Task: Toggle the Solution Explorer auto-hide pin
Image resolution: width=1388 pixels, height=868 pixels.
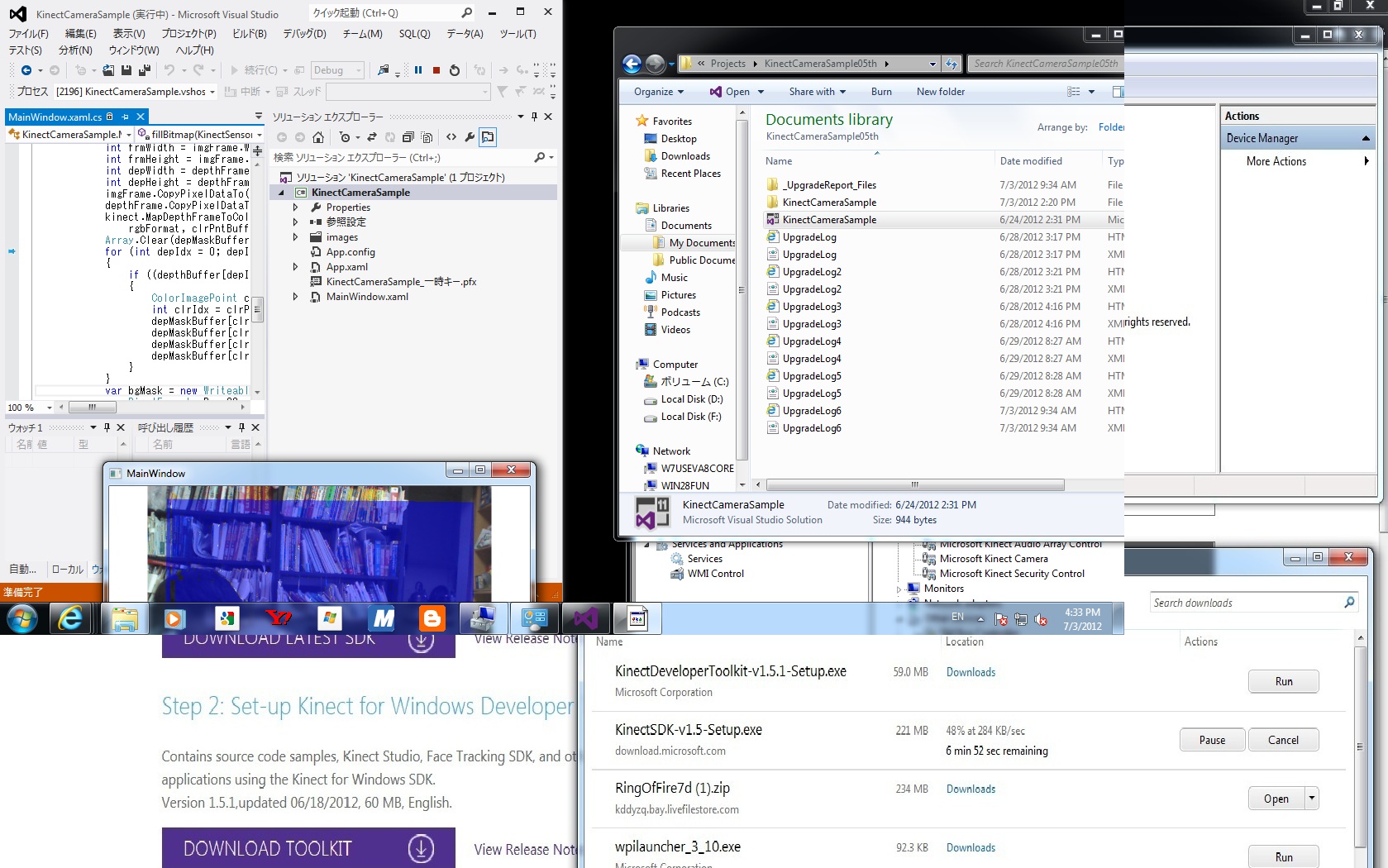Action: [x=534, y=117]
